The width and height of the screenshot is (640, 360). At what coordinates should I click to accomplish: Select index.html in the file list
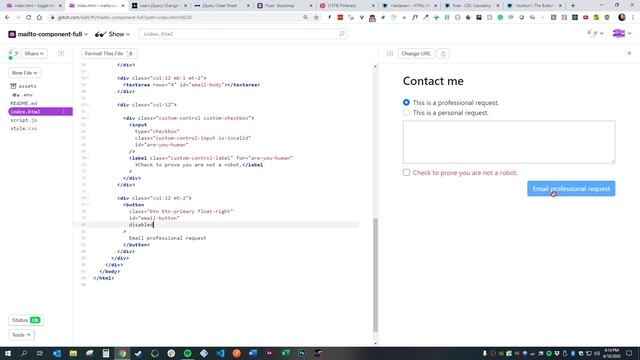(x=40, y=111)
